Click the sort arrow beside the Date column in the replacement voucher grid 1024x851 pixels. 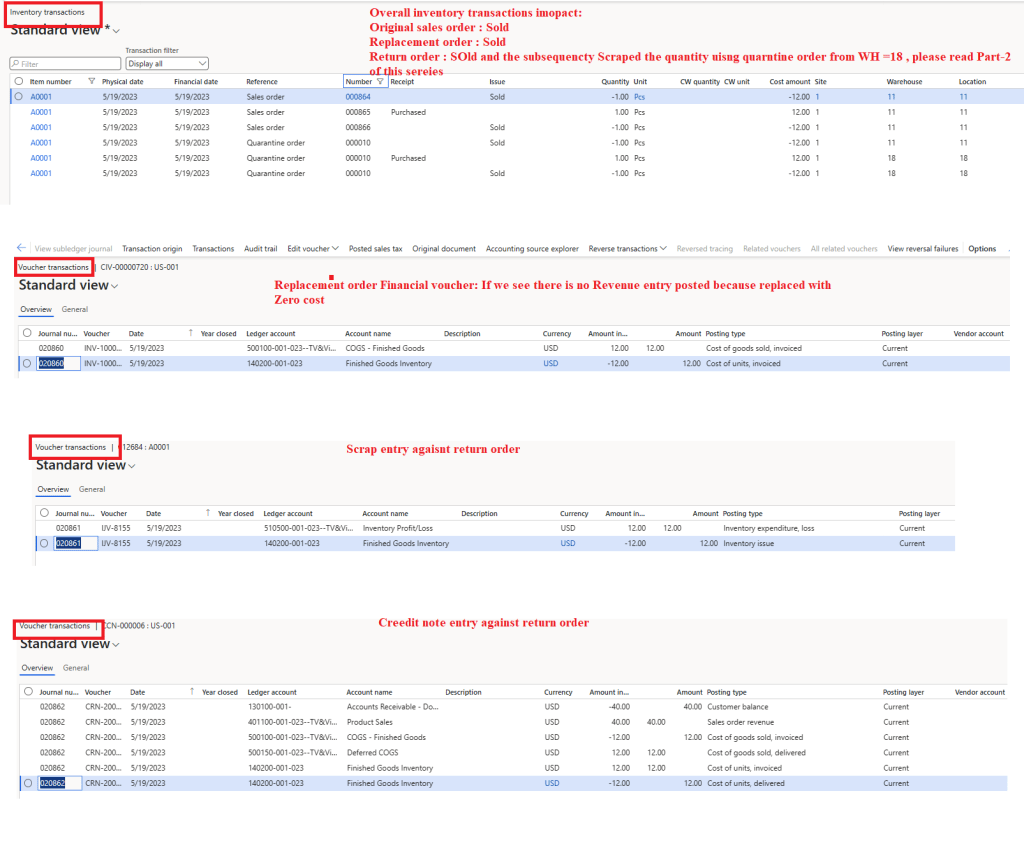[x=190, y=333]
